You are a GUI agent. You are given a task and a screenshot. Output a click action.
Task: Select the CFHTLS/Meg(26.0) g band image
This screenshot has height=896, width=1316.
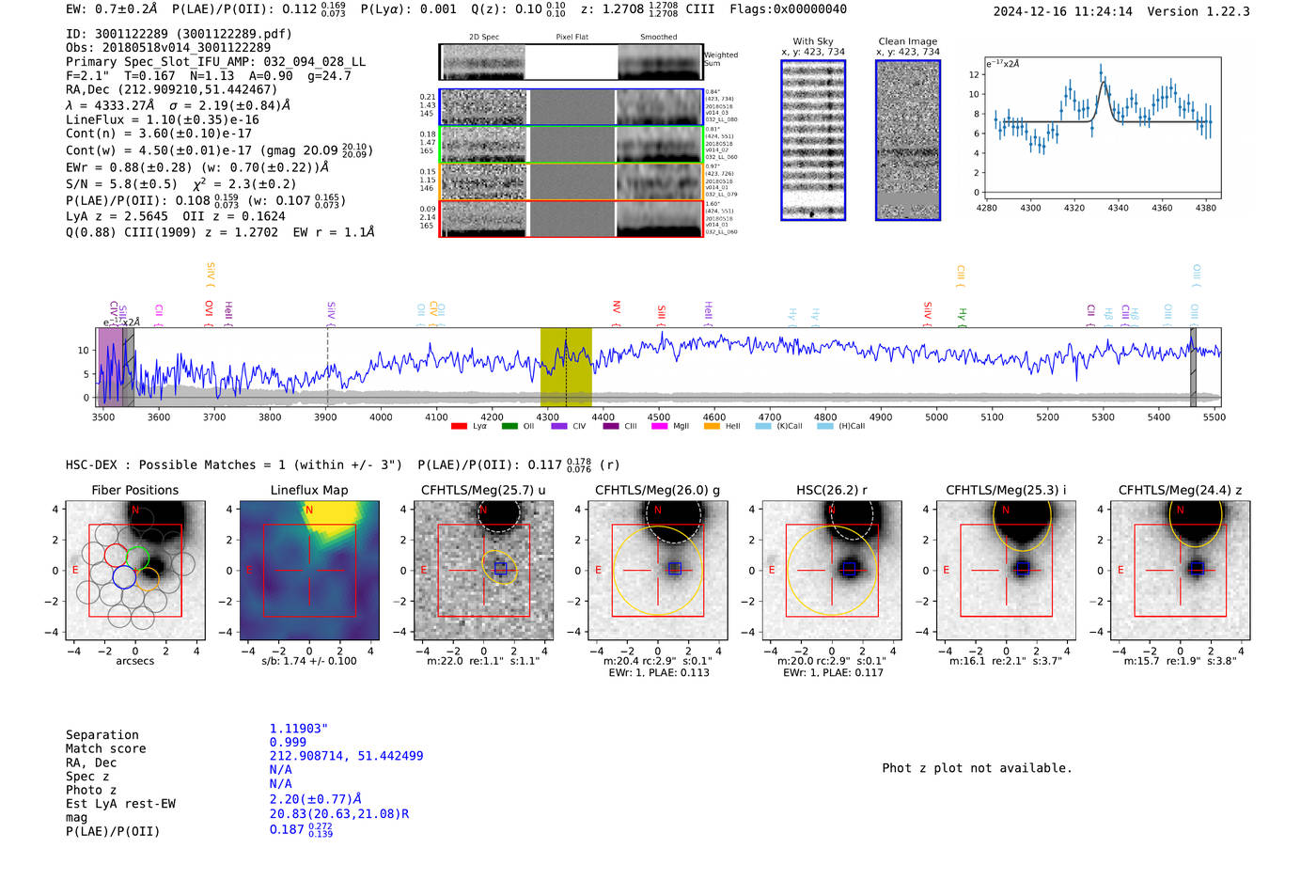click(658, 571)
